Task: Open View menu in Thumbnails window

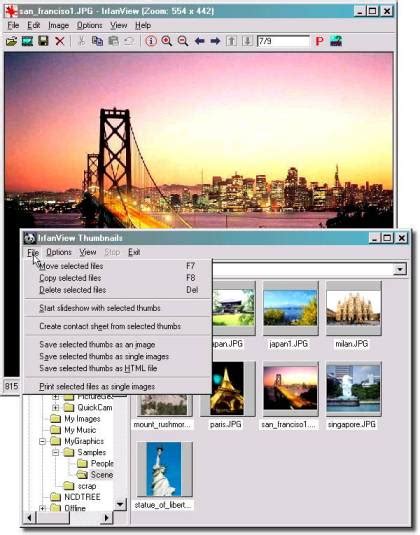Action: pos(88,252)
